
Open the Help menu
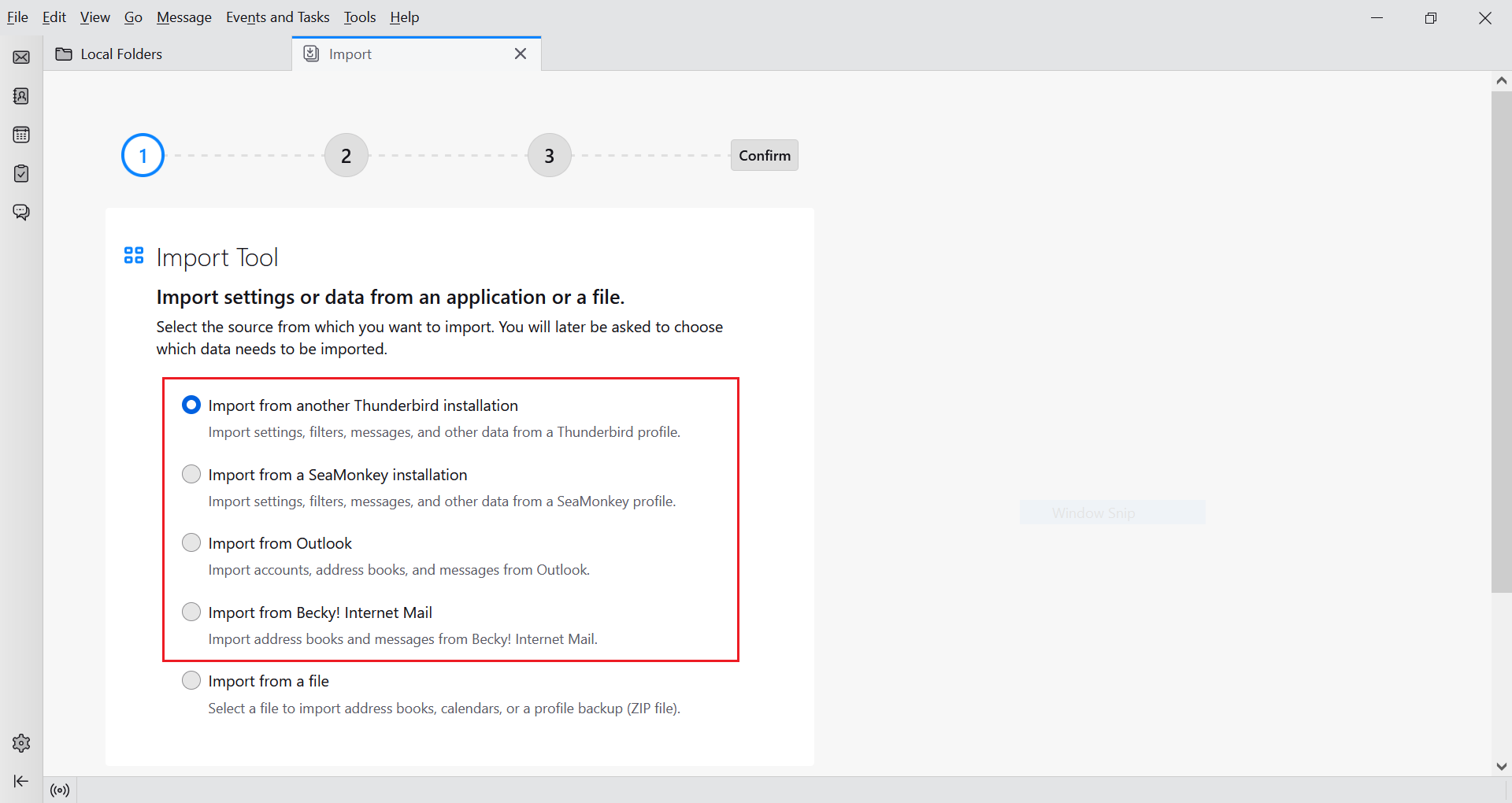coord(405,17)
